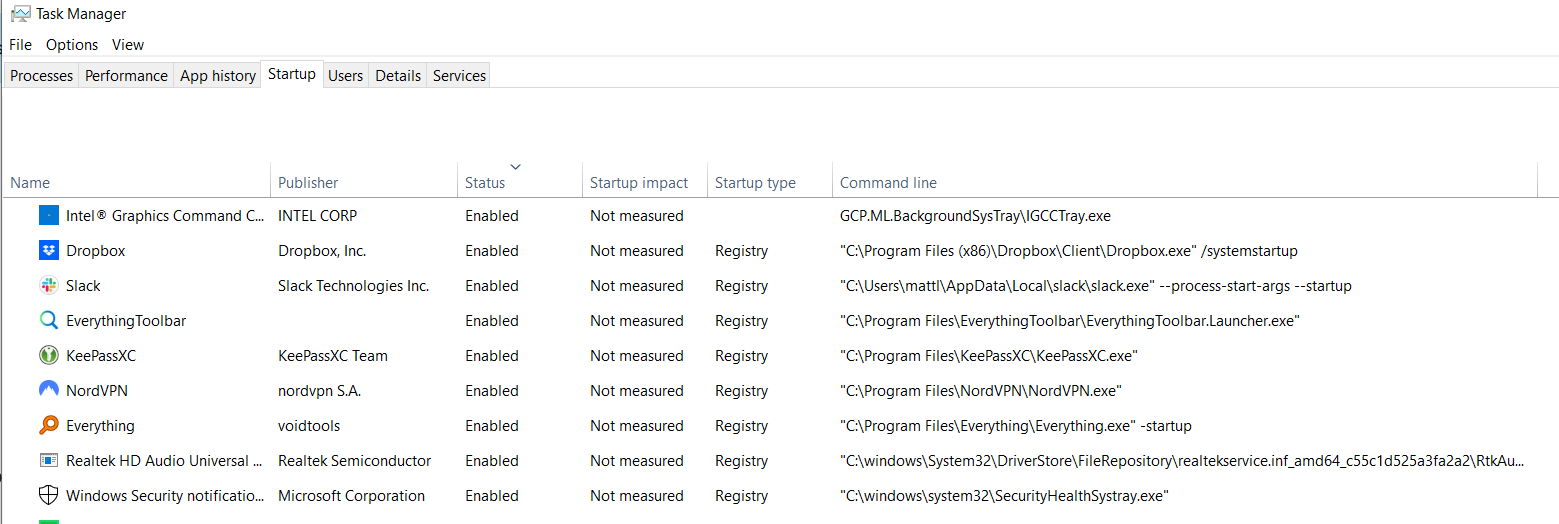Switch to the Processes tab

41,75
